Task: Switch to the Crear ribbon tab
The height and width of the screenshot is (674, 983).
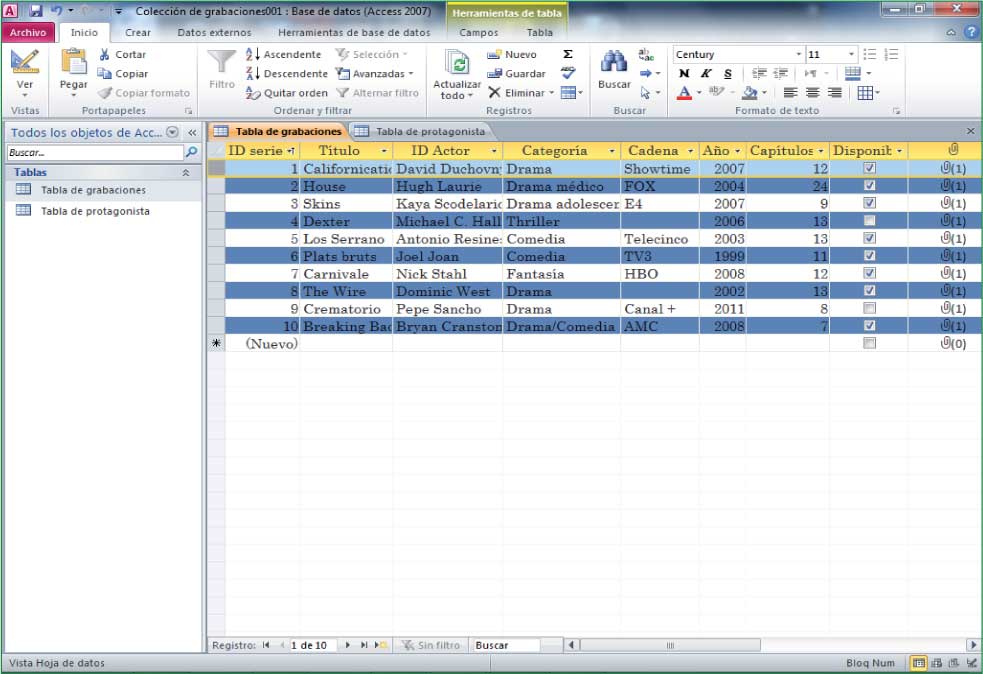Action: coord(138,33)
